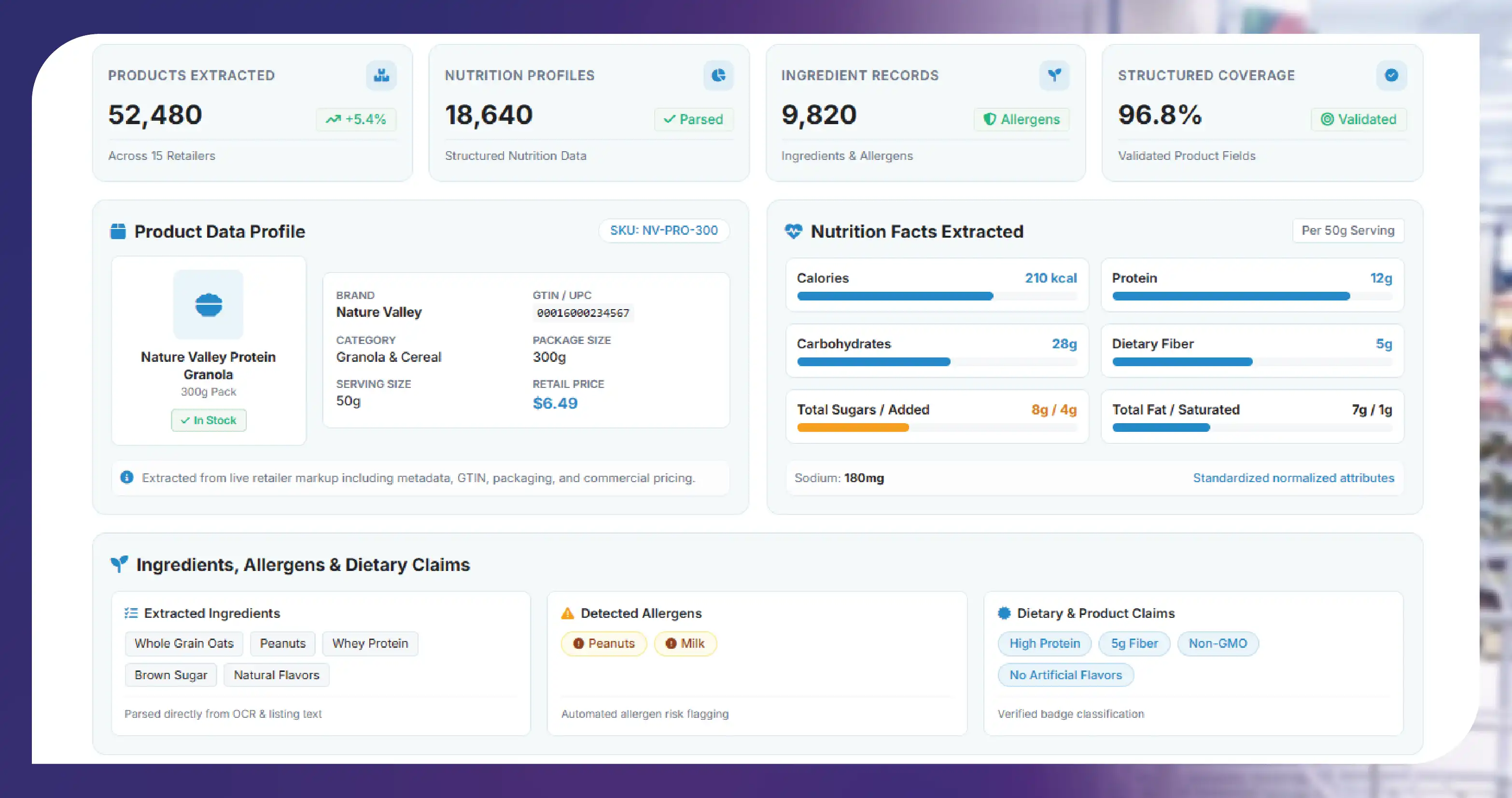Click the Structured Coverage checkmark icon

pyautogui.click(x=1391, y=75)
